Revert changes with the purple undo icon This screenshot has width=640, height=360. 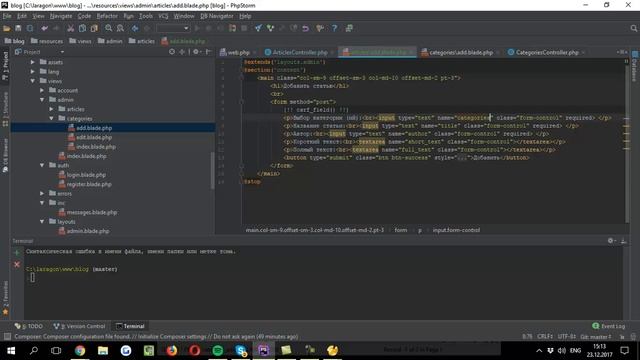305,28
